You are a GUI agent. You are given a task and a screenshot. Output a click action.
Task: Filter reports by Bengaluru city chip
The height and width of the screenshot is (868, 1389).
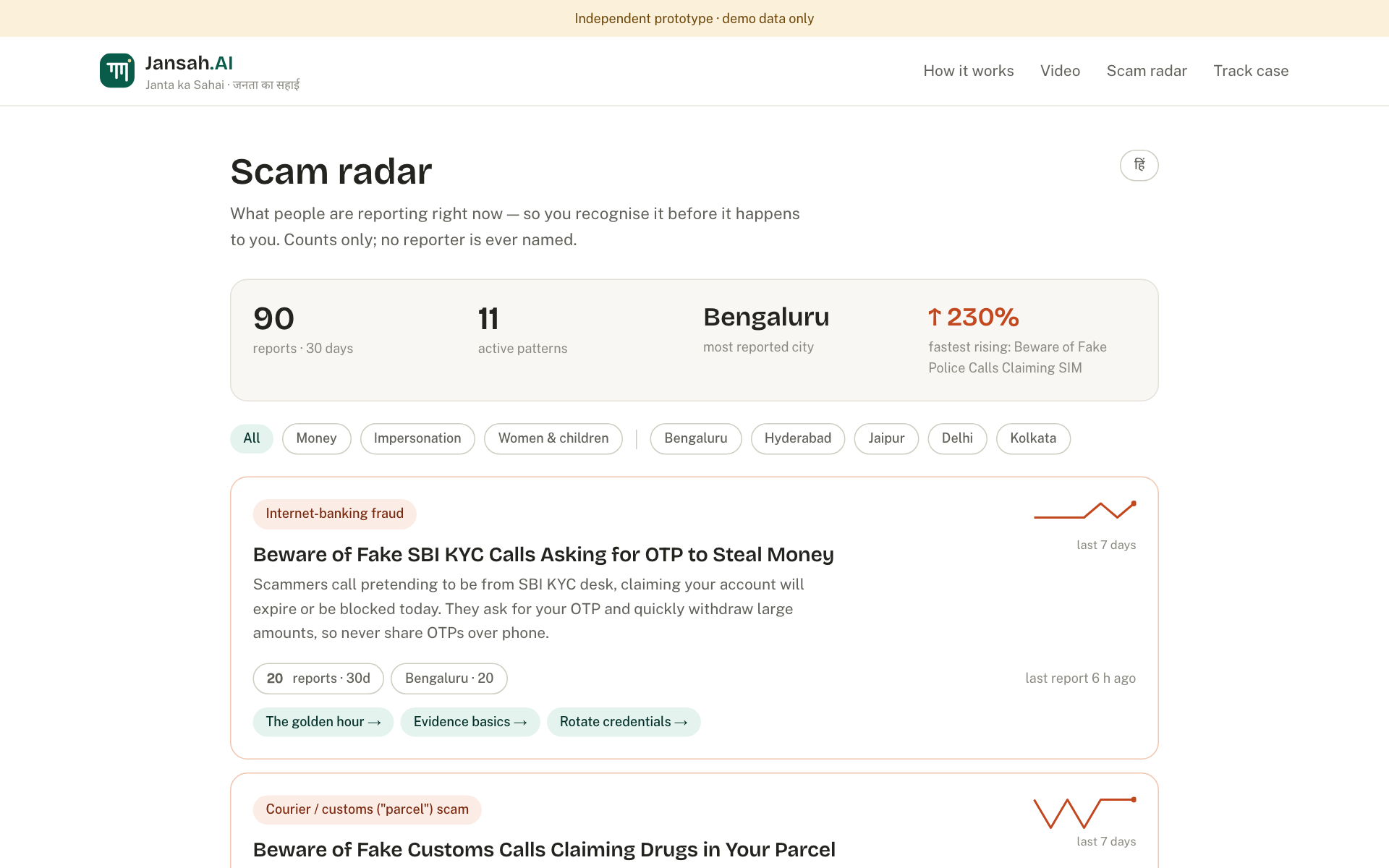point(696,438)
